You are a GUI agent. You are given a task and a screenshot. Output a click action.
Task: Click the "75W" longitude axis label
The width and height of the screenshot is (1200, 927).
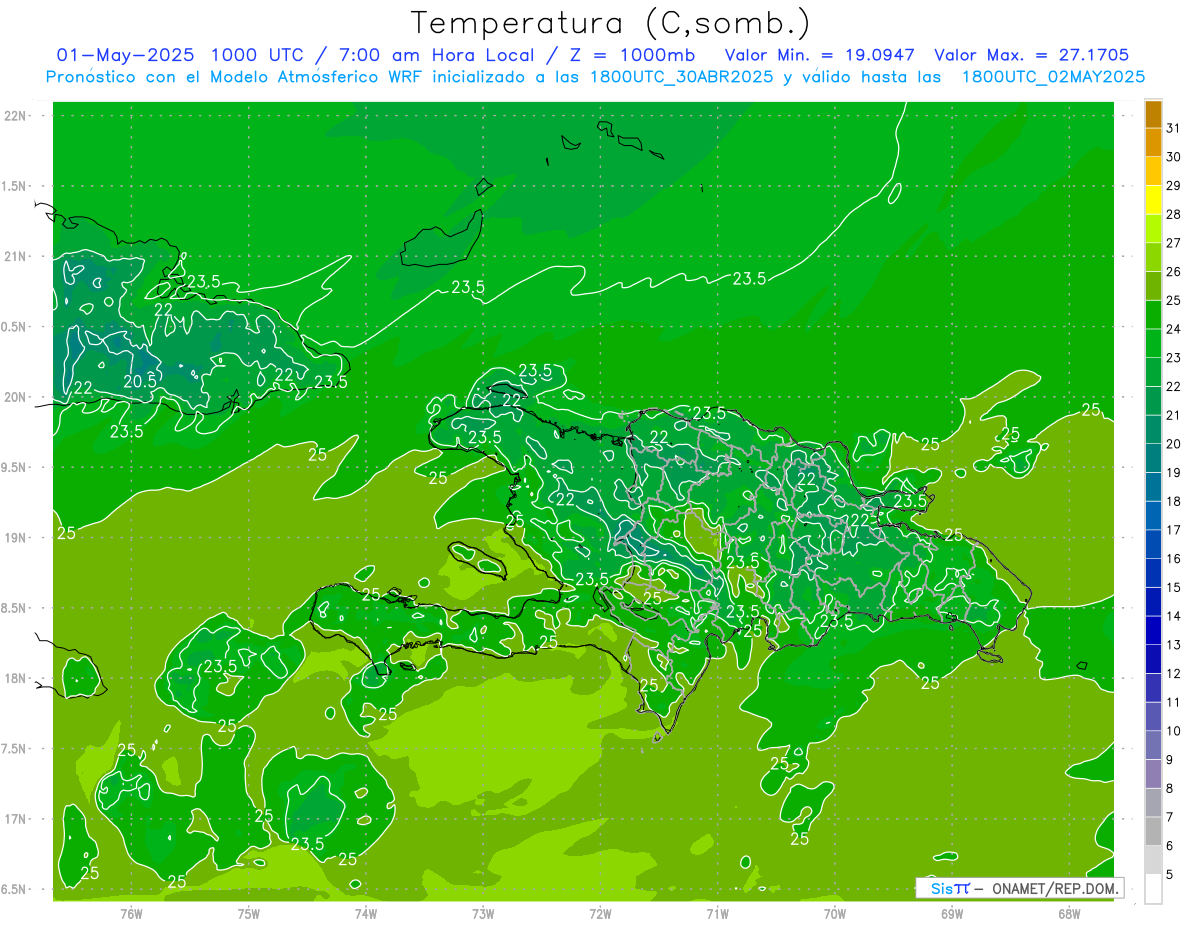(x=249, y=913)
